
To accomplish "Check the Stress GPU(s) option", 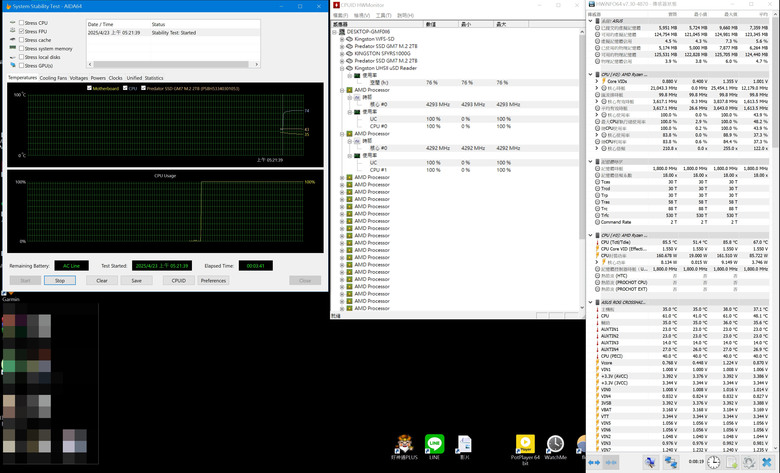I will point(21,65).
